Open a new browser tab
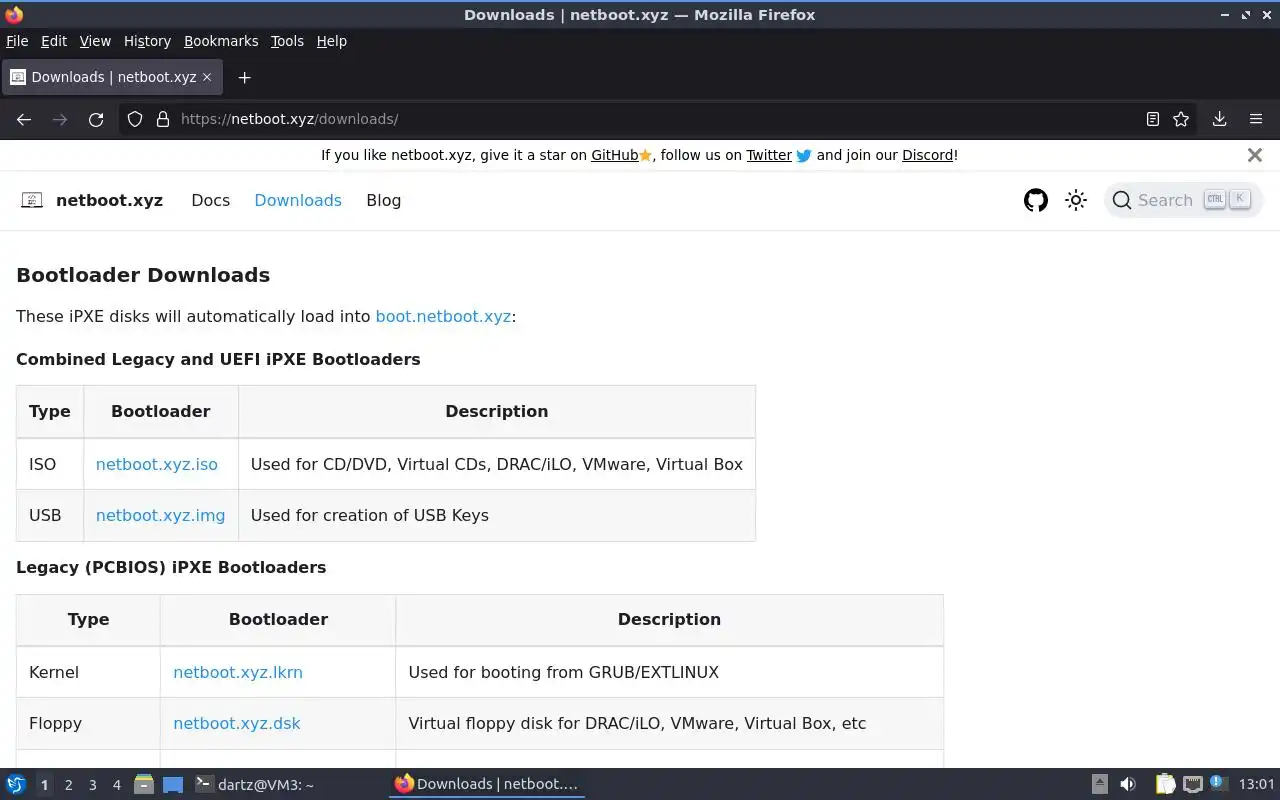The image size is (1280, 800). (x=244, y=77)
